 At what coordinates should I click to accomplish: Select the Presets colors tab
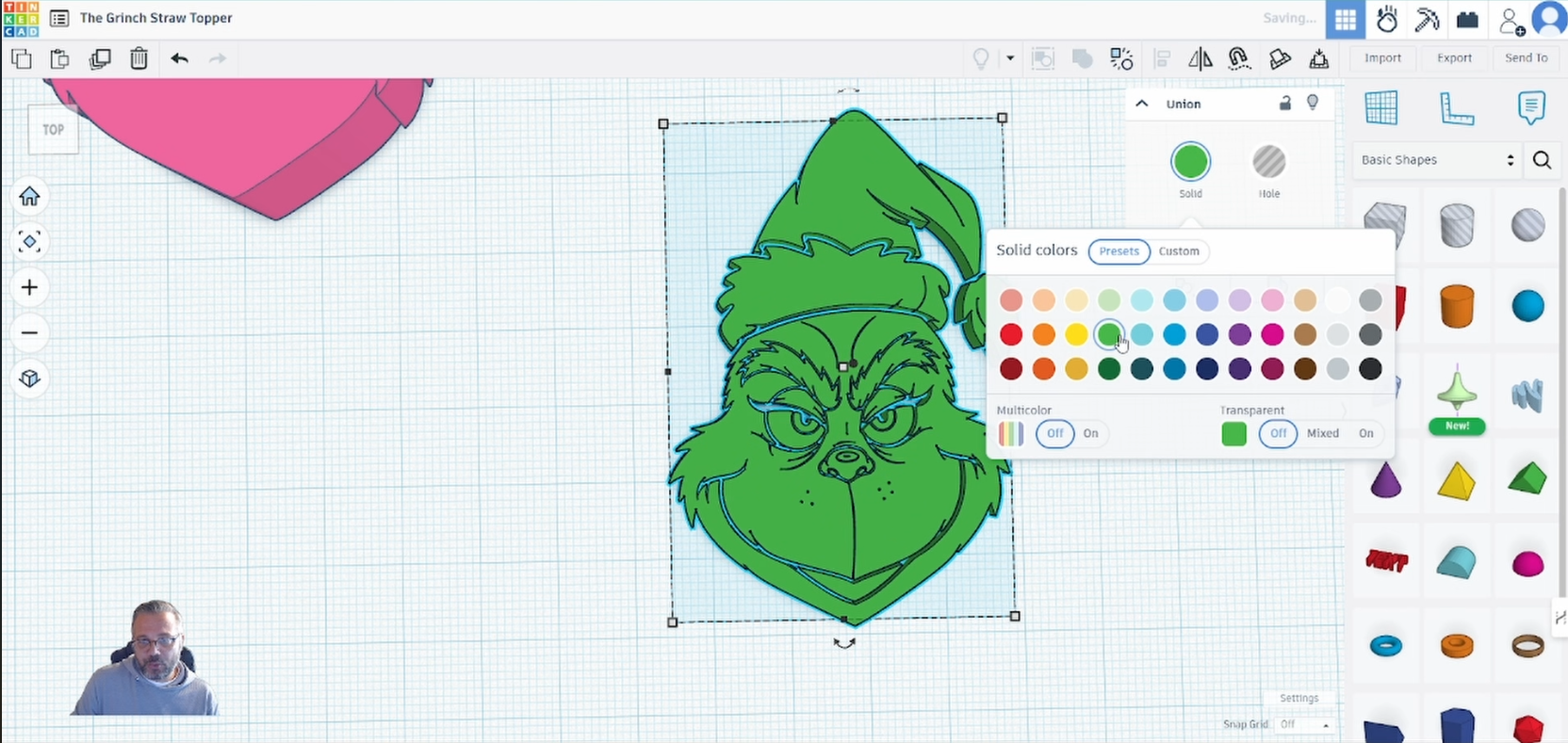1119,251
